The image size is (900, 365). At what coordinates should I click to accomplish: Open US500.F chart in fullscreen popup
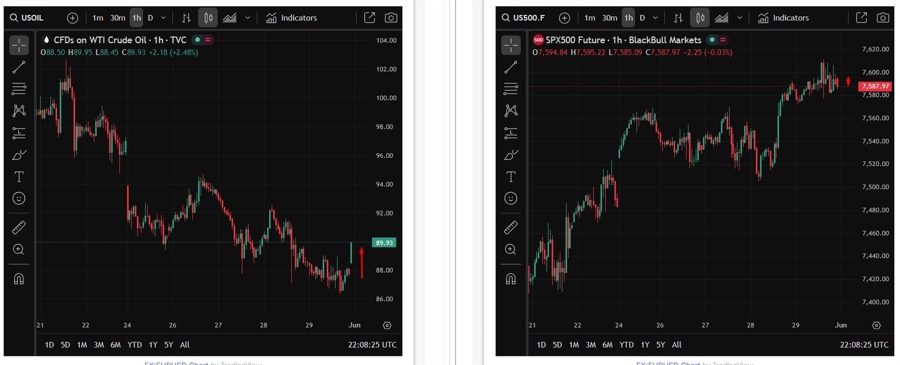point(862,18)
